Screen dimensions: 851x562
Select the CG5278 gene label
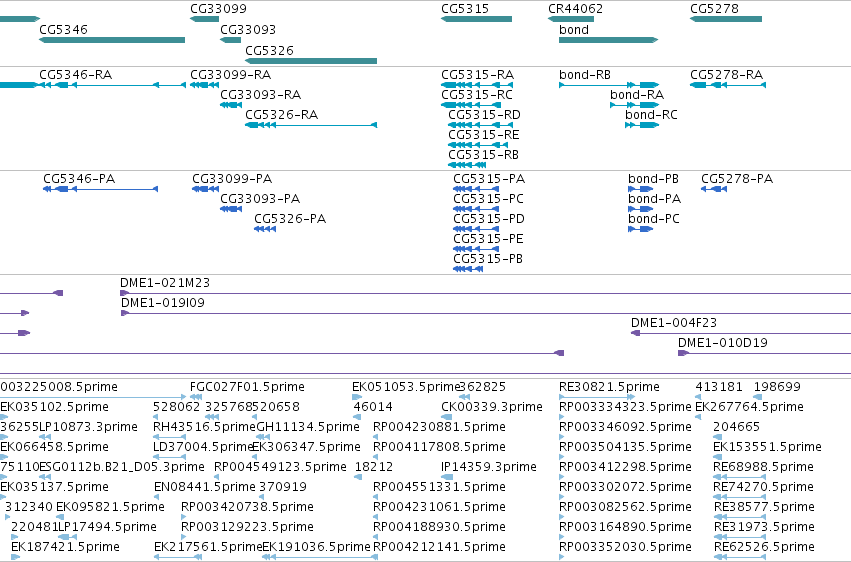click(714, 9)
